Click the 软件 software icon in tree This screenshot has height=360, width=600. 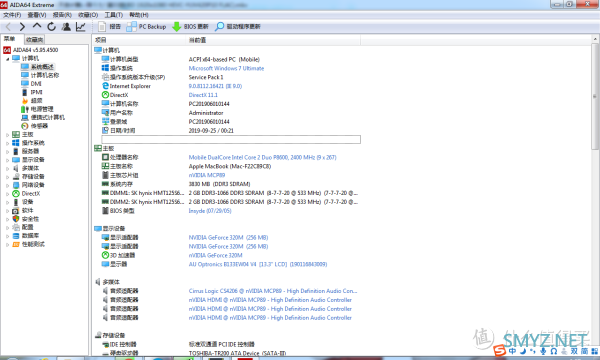(x=16, y=210)
